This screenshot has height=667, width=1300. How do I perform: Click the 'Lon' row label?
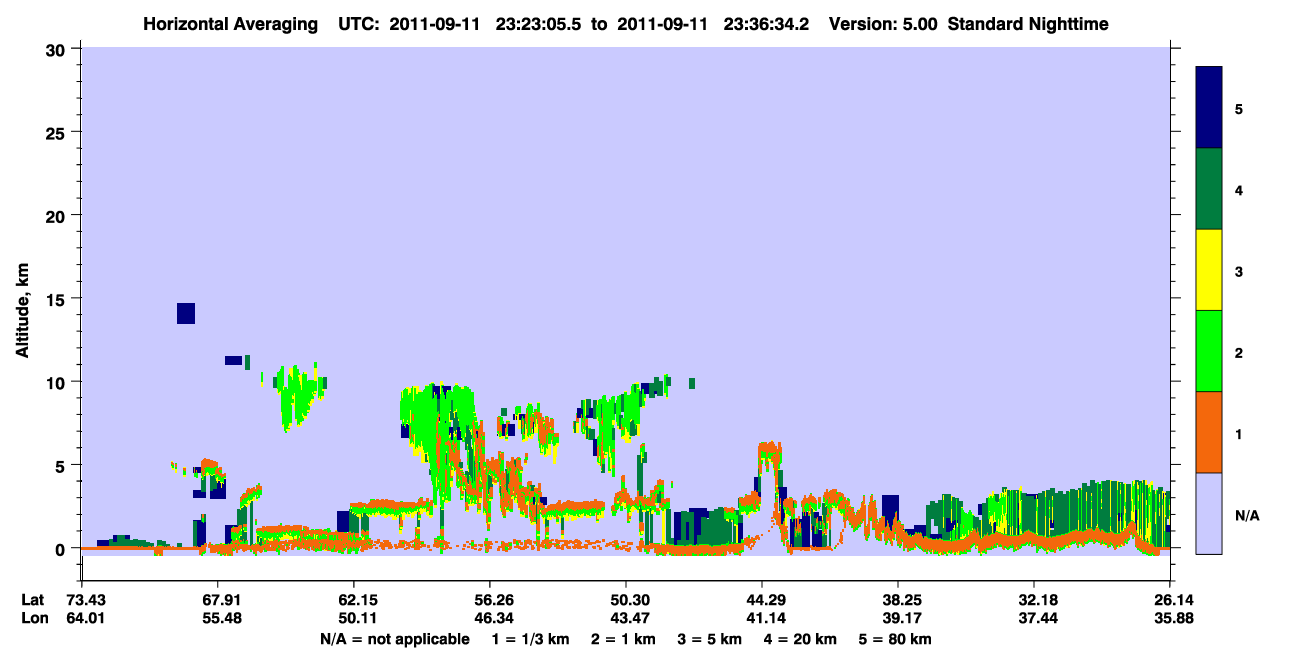click(33, 618)
